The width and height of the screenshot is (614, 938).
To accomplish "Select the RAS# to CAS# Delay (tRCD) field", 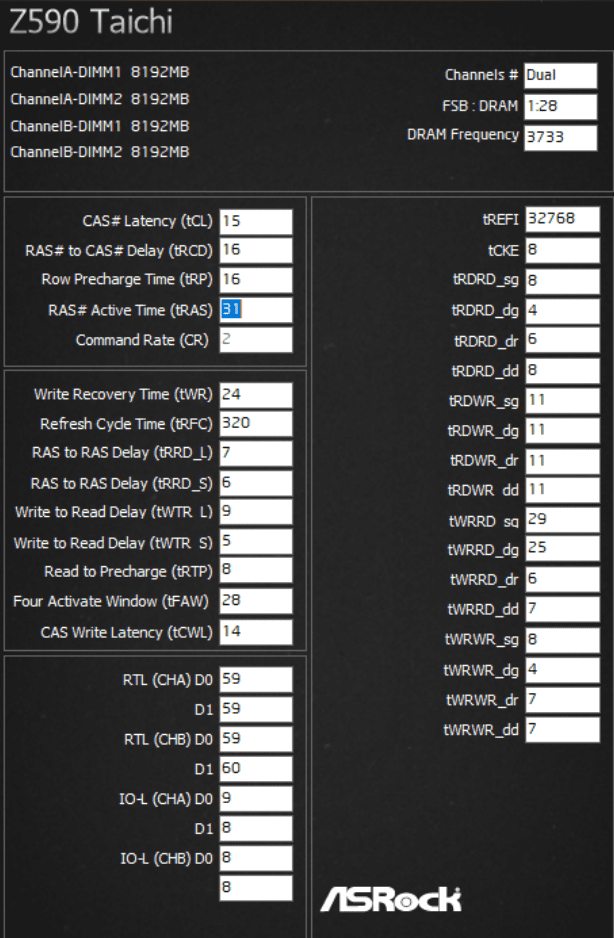I will coord(256,250).
